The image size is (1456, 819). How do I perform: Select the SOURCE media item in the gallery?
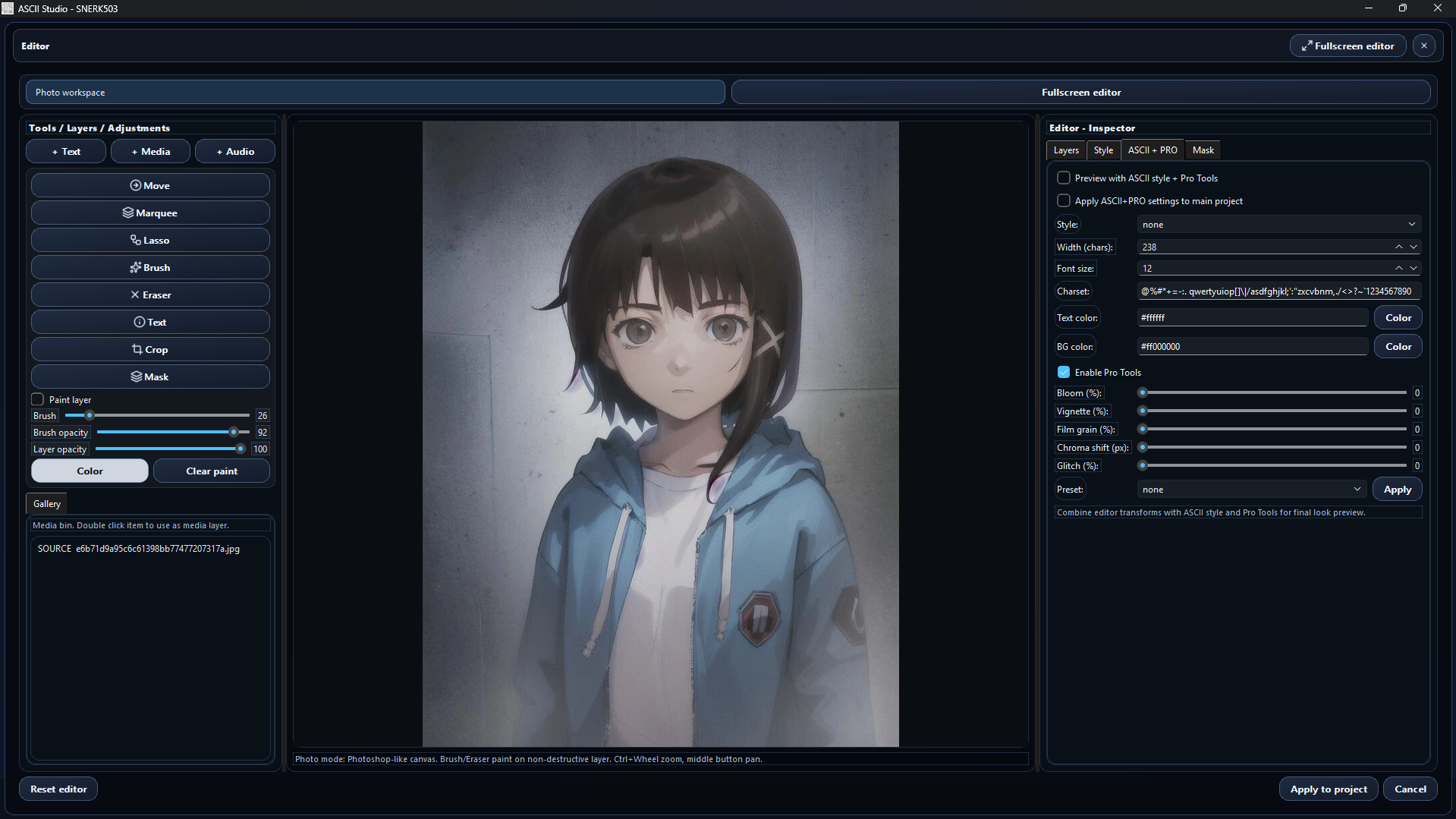(139, 548)
